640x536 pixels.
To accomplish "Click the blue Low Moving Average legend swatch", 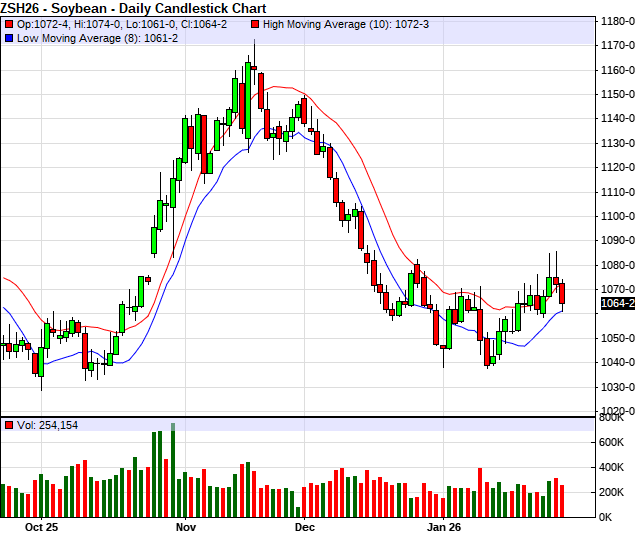I will [x=10, y=37].
